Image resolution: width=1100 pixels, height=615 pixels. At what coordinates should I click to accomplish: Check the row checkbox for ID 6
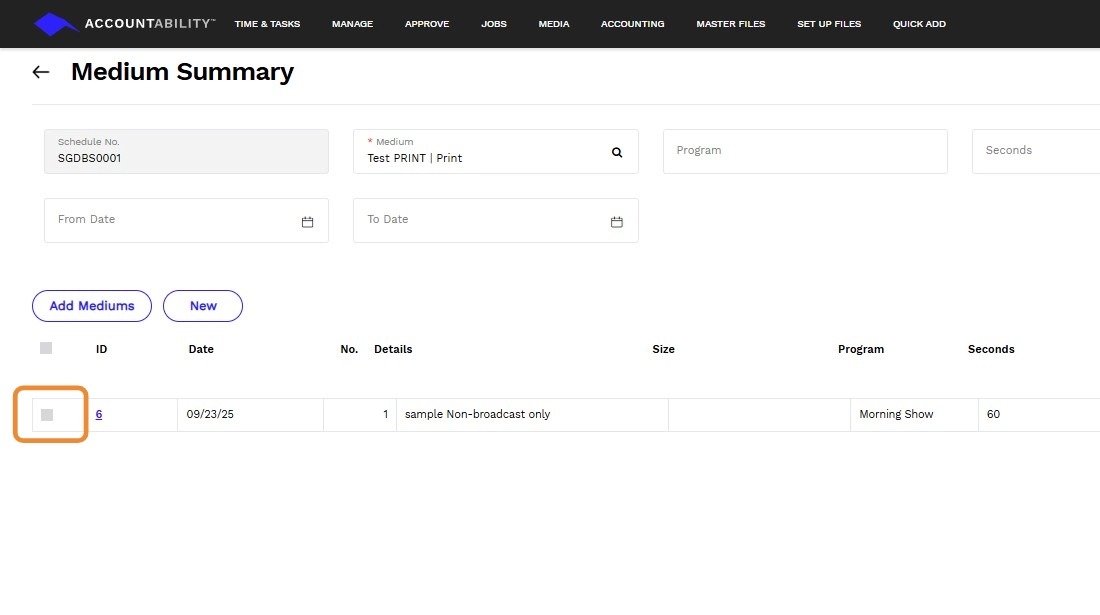(47, 415)
